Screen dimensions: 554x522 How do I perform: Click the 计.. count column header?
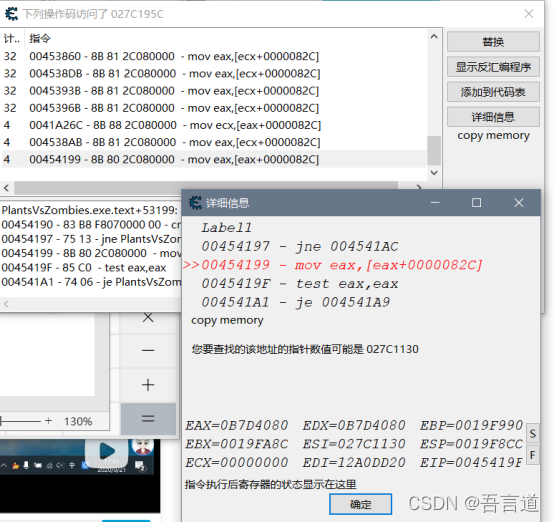click(x=12, y=38)
